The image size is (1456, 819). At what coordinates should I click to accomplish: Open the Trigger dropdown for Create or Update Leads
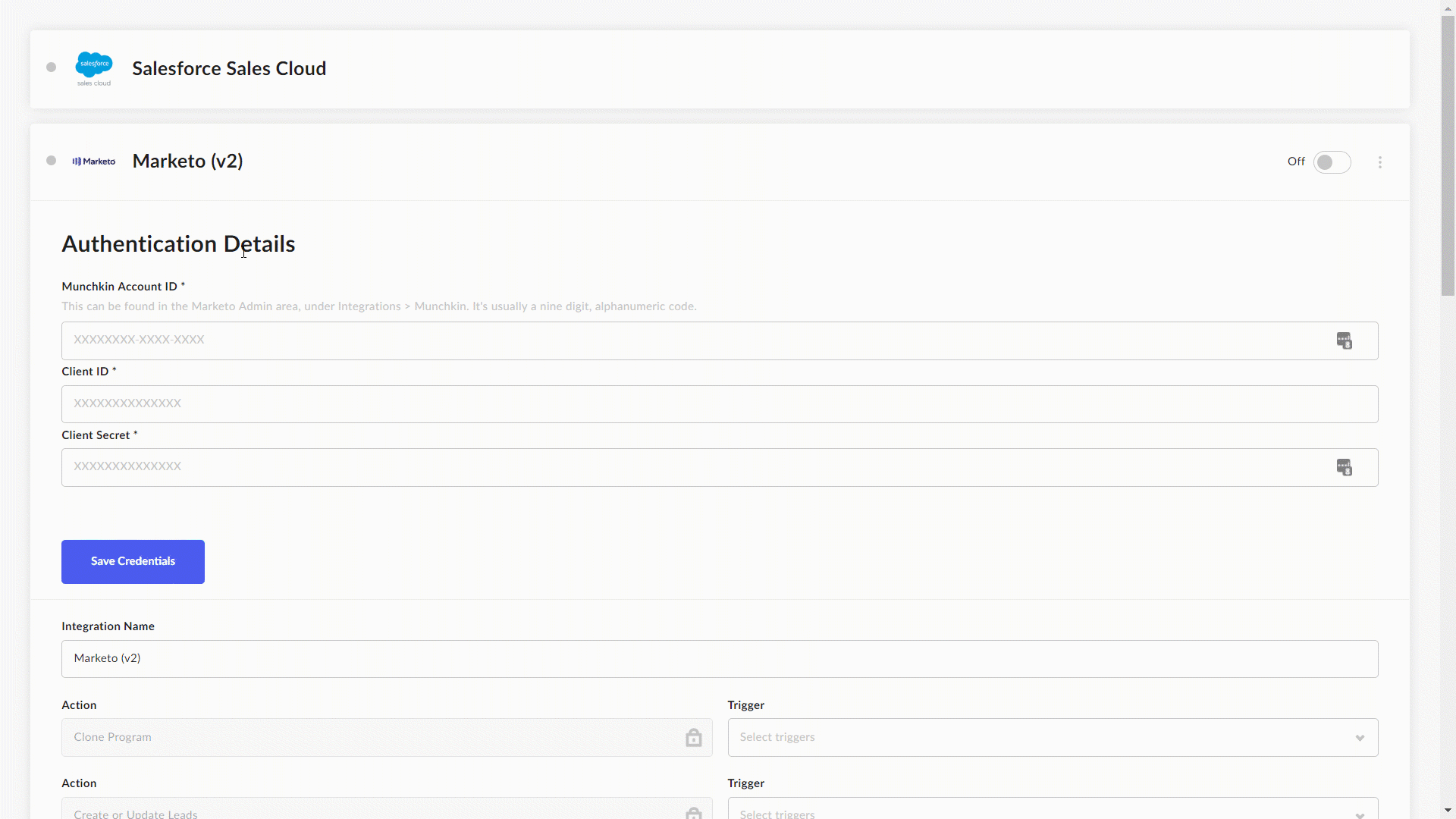[1053, 808]
